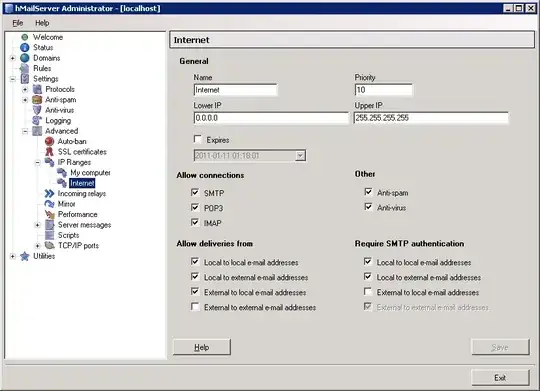Screen dimensions: 540x391
Task: Toggle the Anti-virus checkbox under Other
Action: [x=368, y=207]
